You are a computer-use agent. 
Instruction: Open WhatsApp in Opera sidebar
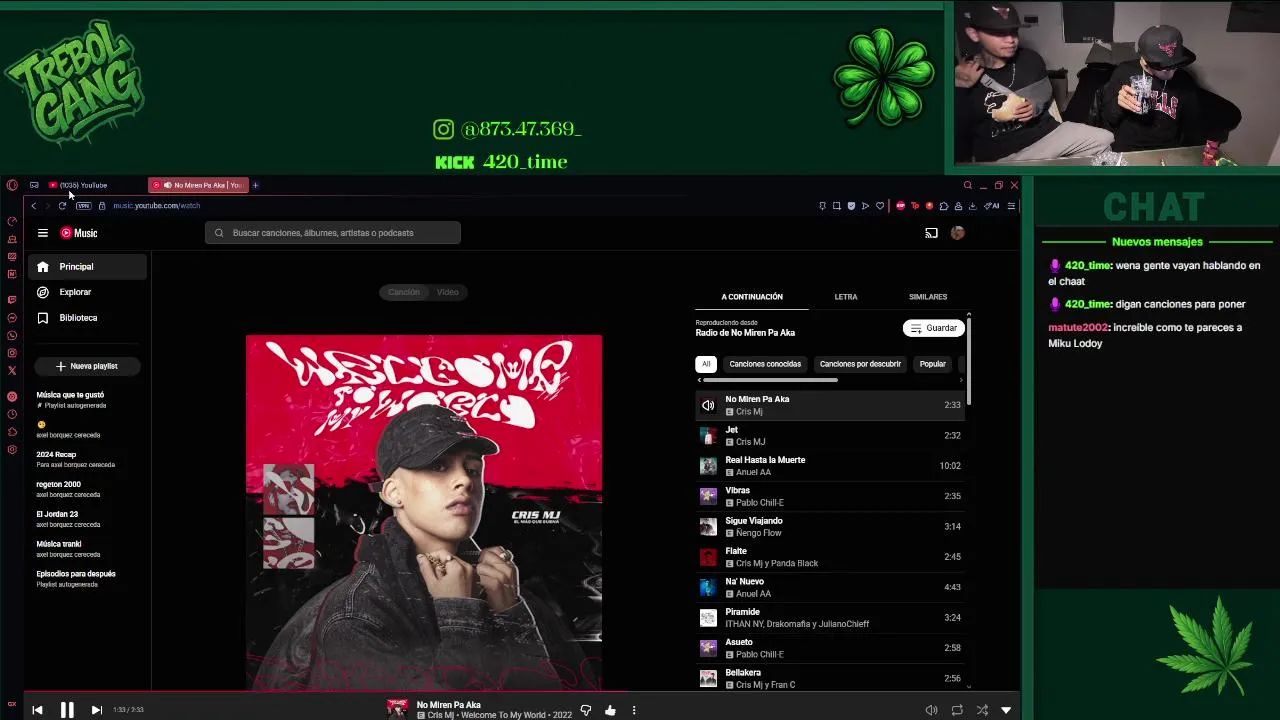[x=12, y=335]
